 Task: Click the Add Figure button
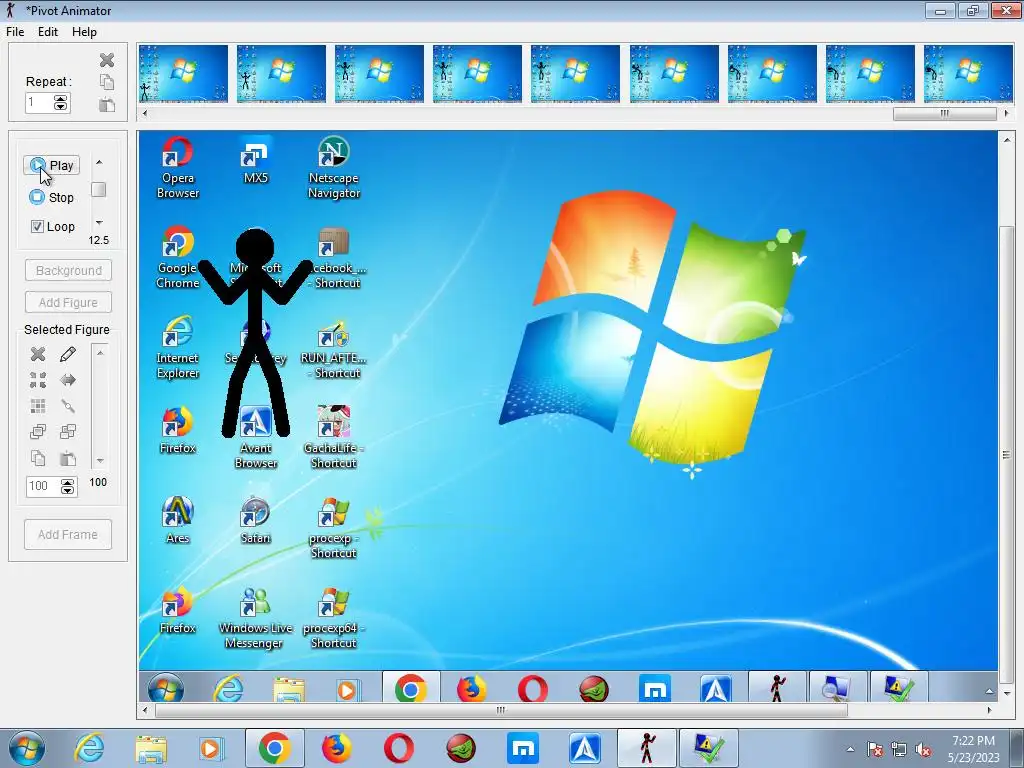pos(69,302)
